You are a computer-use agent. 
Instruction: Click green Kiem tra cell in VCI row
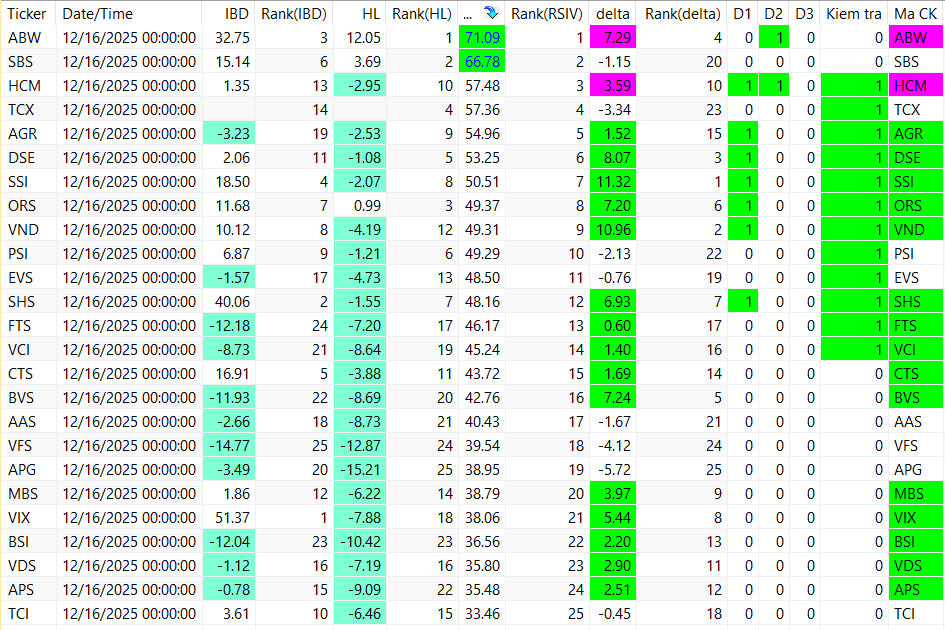[x=854, y=350]
